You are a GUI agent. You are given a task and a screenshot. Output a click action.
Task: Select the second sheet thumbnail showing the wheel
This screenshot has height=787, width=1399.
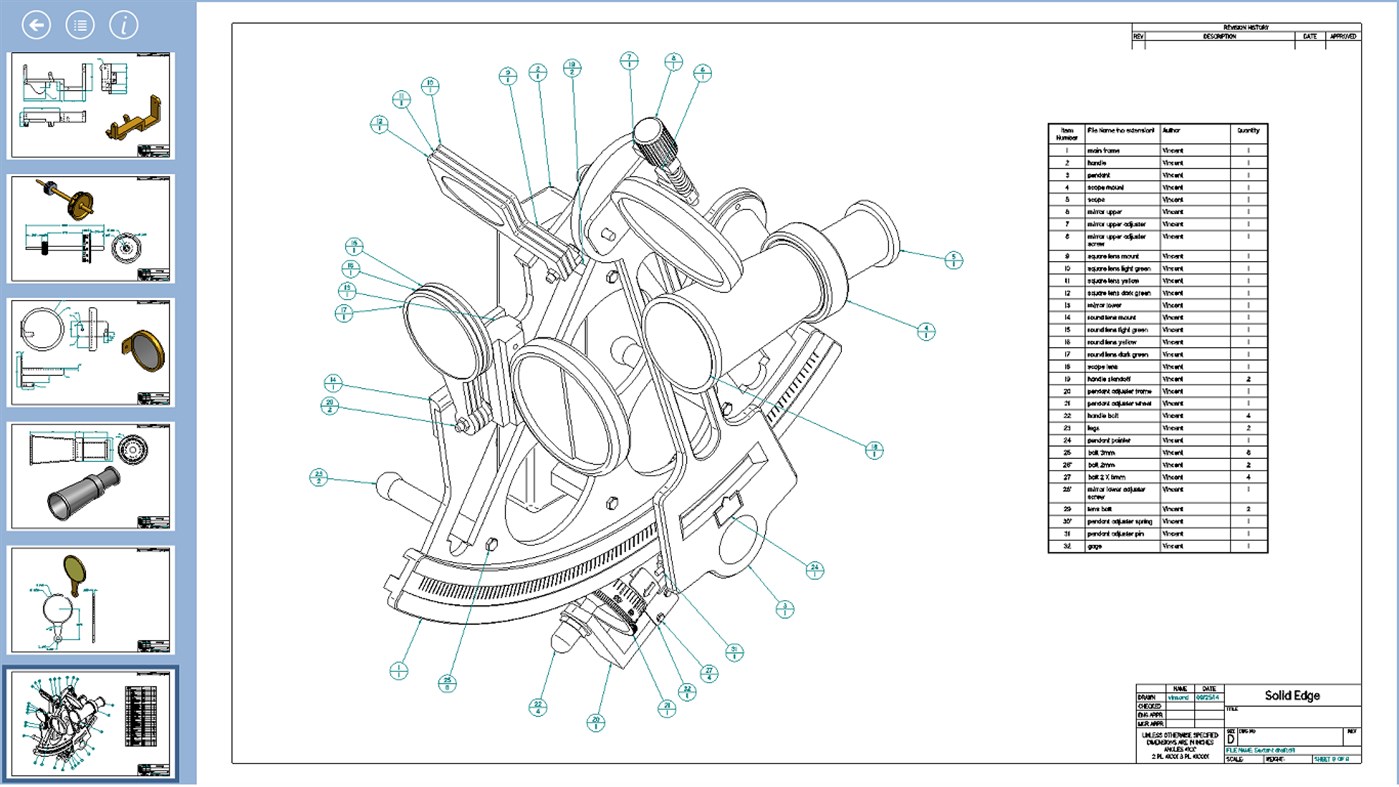[x=90, y=227]
